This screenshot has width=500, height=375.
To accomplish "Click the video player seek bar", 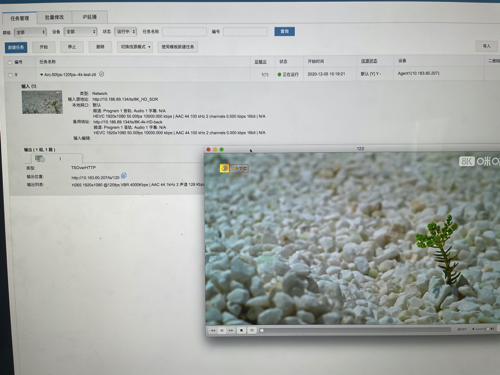I will pos(355,330).
